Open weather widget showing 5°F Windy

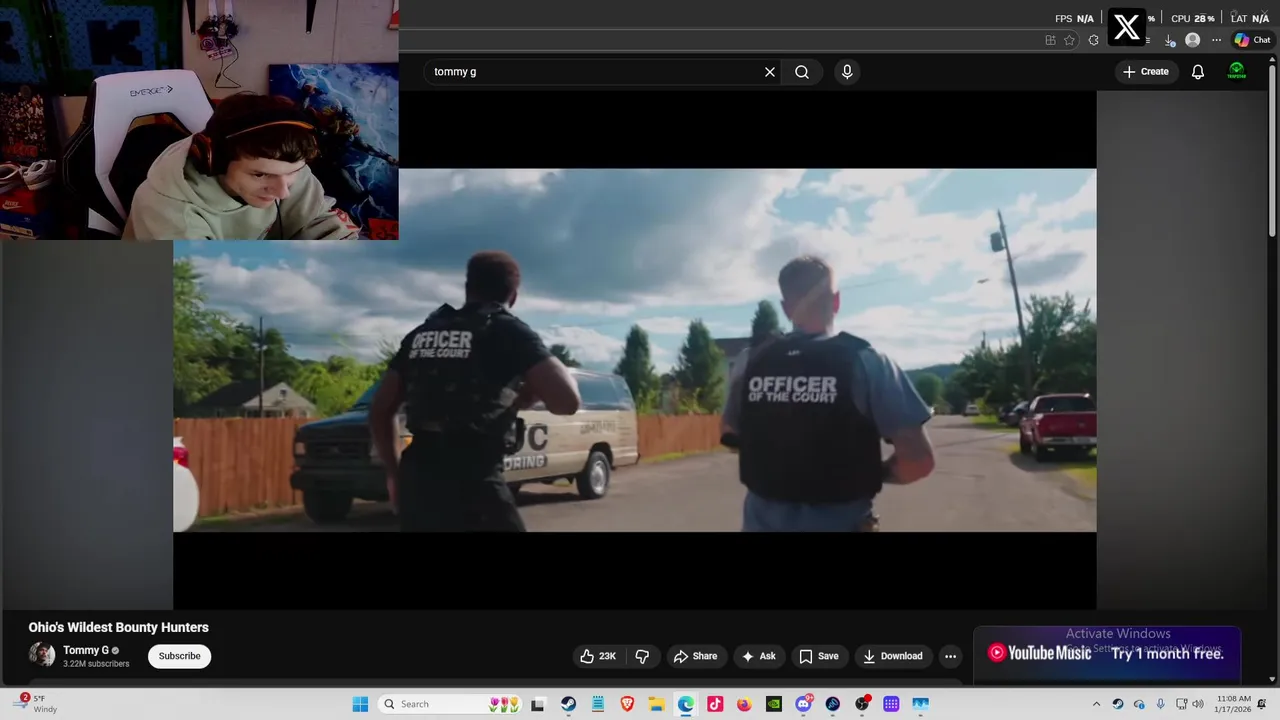click(35, 704)
